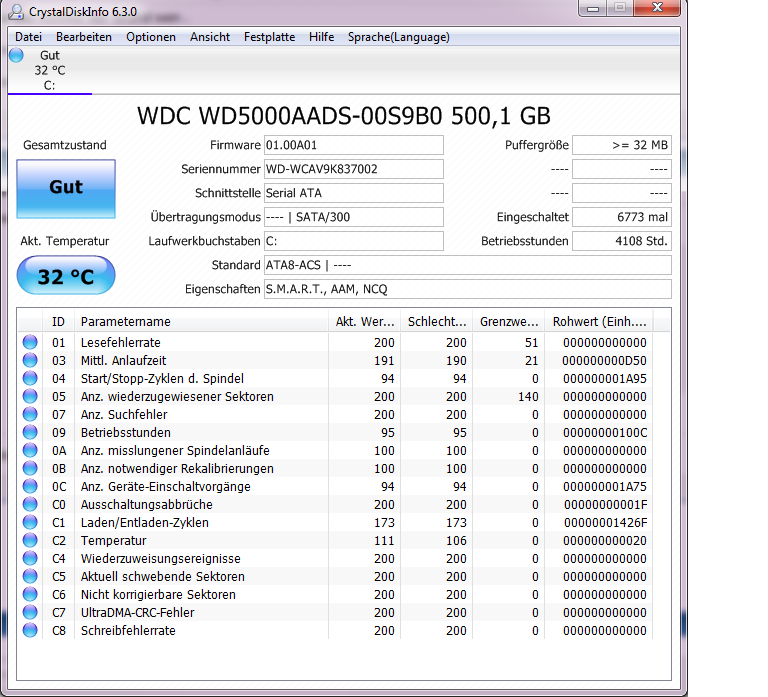Click the status orb for Lesefehlerrate
Screen dimensions: 768x697
30,342
